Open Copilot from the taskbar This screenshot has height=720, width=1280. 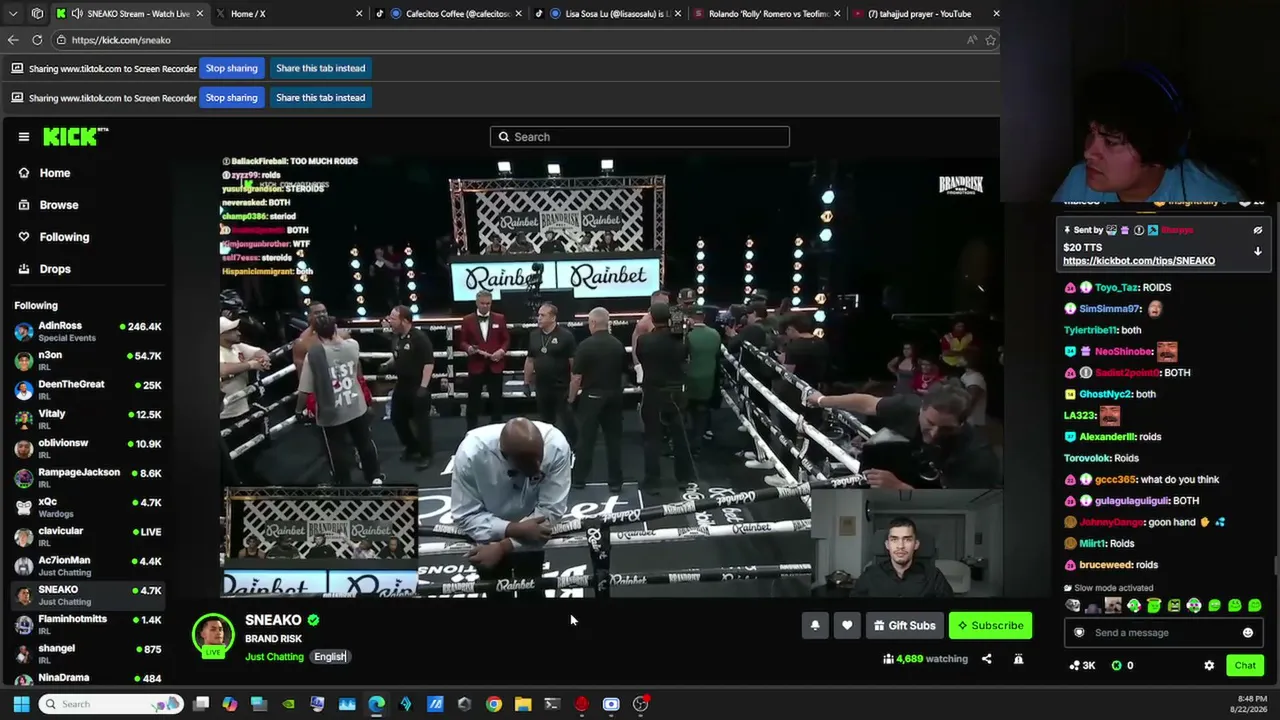[230, 704]
